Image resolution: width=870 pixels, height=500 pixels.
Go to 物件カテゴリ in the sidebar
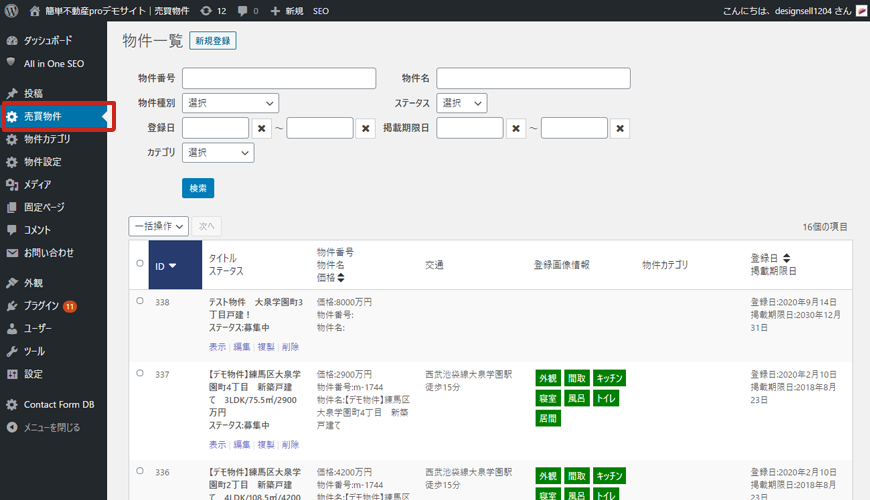47,139
